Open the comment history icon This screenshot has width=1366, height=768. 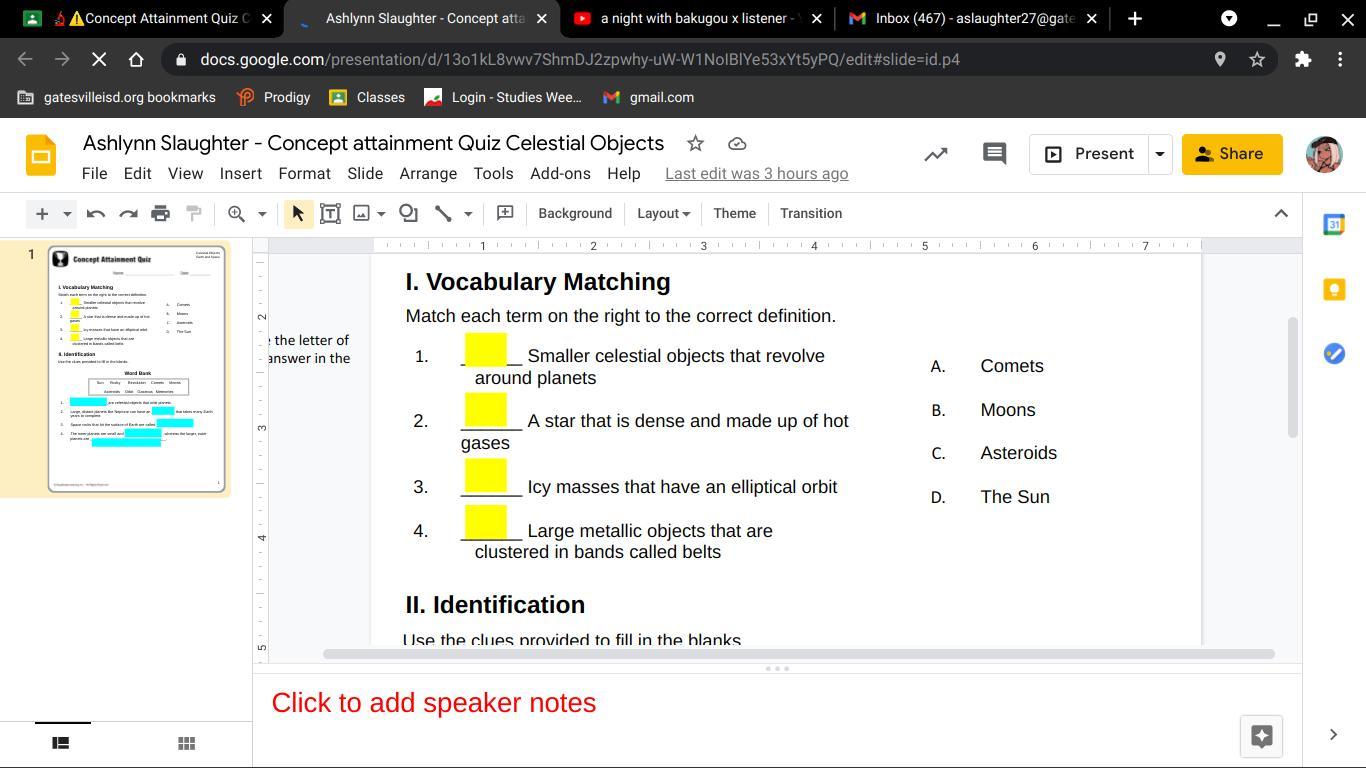pyautogui.click(x=994, y=154)
